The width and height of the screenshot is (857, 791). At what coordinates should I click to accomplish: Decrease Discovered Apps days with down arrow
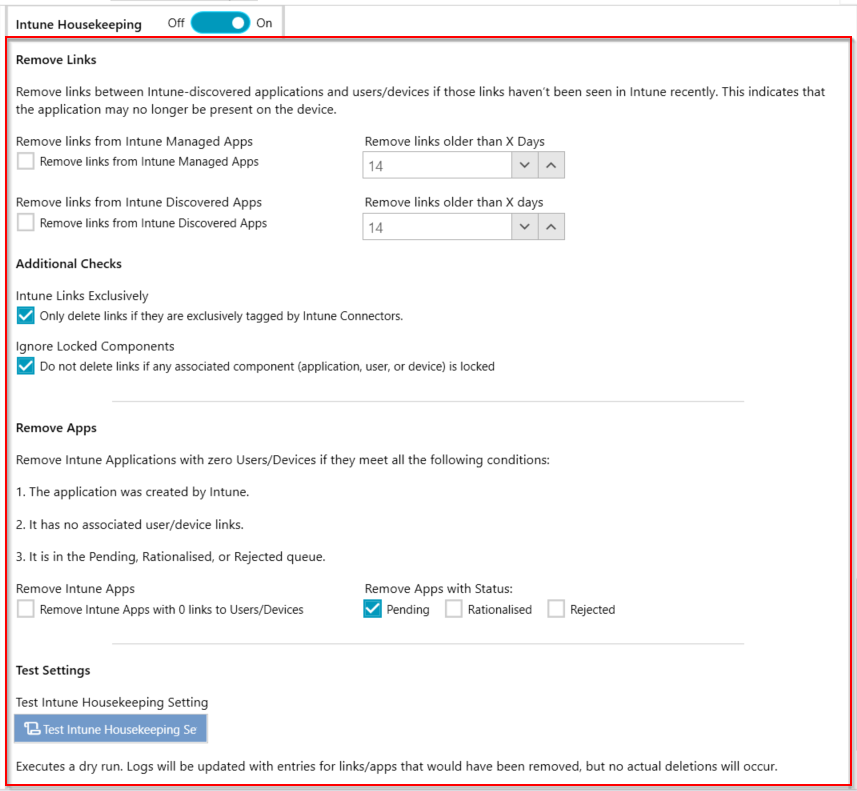(525, 226)
